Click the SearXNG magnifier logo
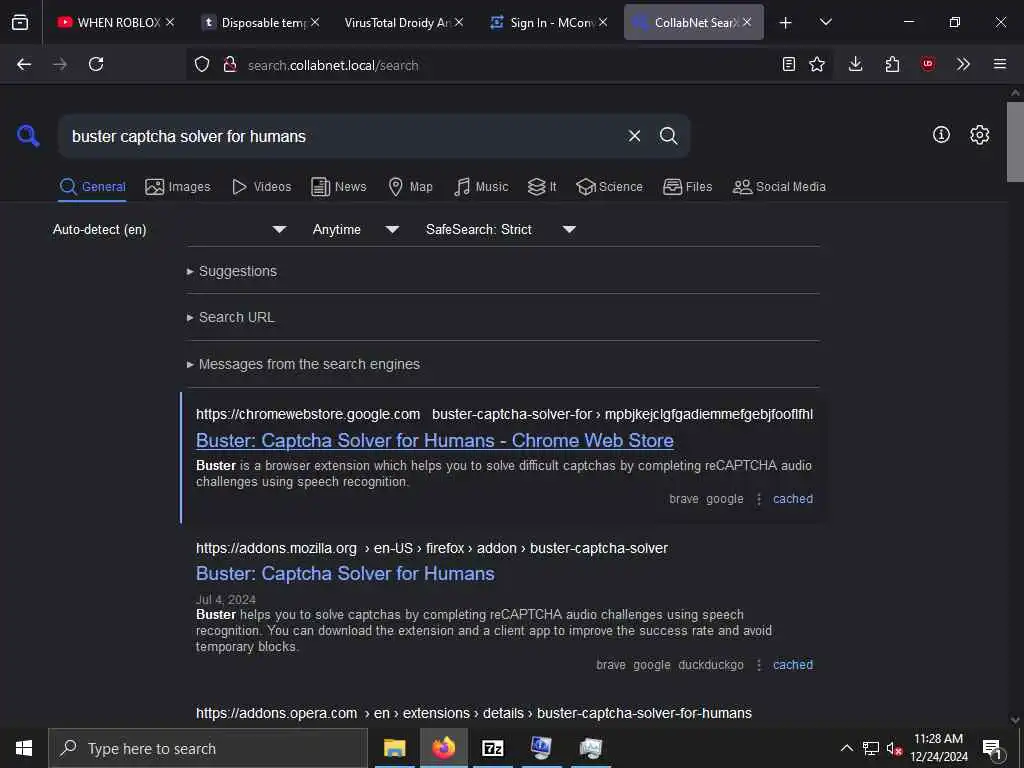Viewport: 1024px width, 768px height. click(28, 136)
